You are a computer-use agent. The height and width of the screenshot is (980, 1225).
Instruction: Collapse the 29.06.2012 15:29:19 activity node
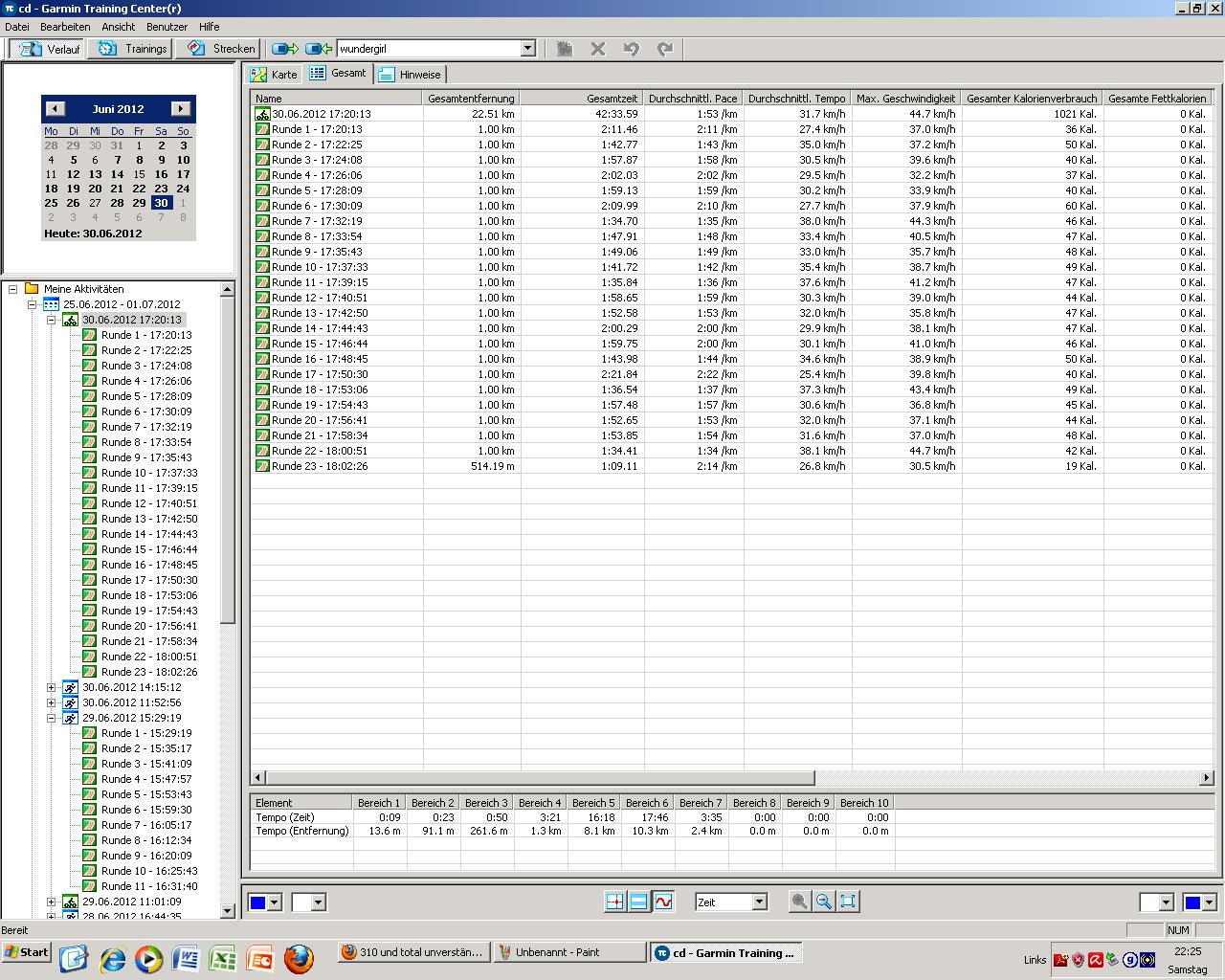click(x=52, y=718)
